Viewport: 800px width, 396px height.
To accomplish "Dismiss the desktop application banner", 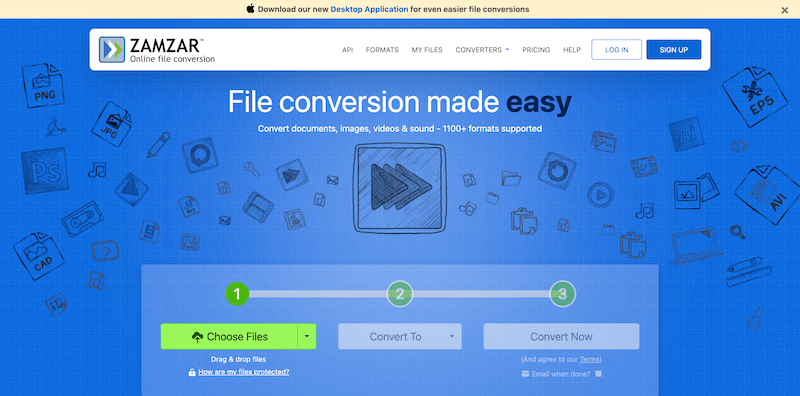I will (x=785, y=10).
